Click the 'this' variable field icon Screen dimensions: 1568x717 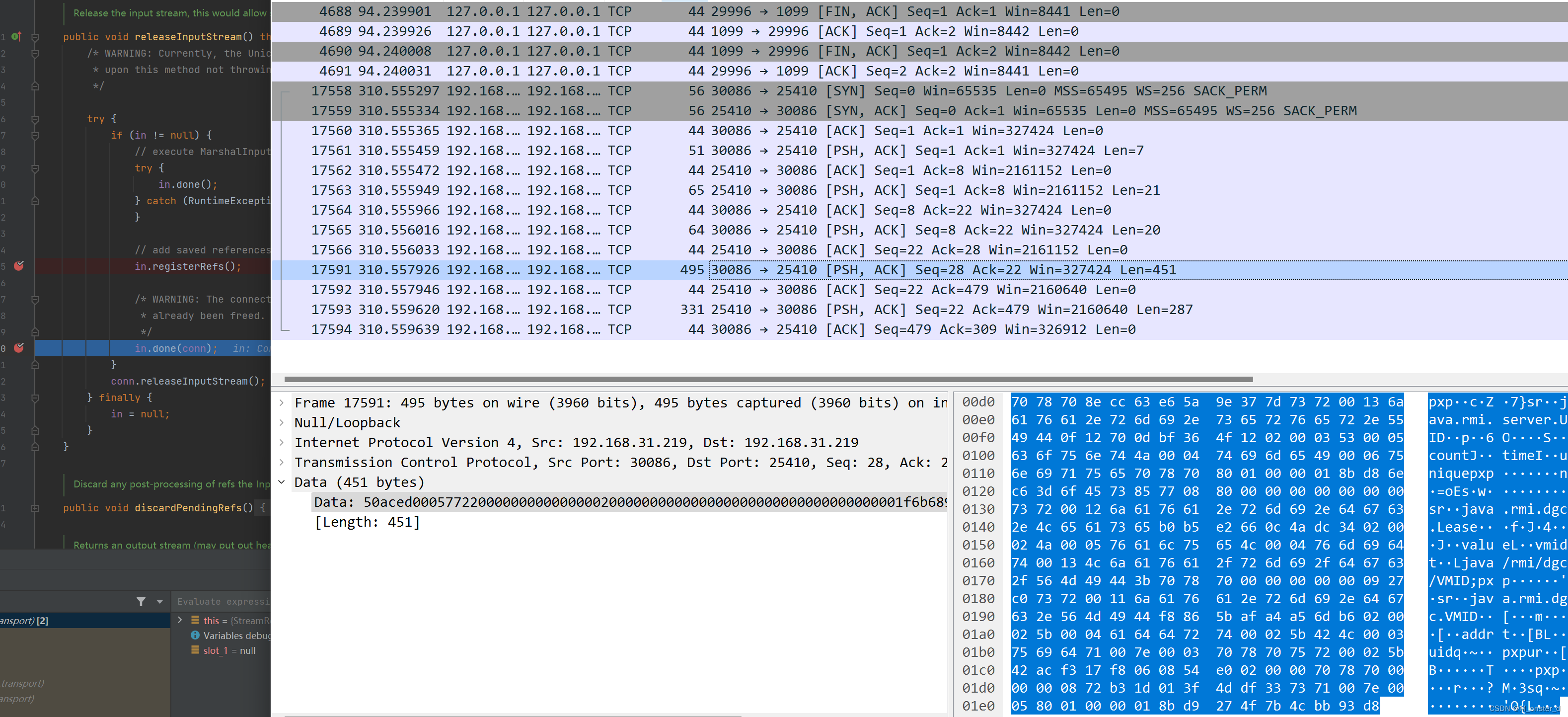[x=195, y=620]
